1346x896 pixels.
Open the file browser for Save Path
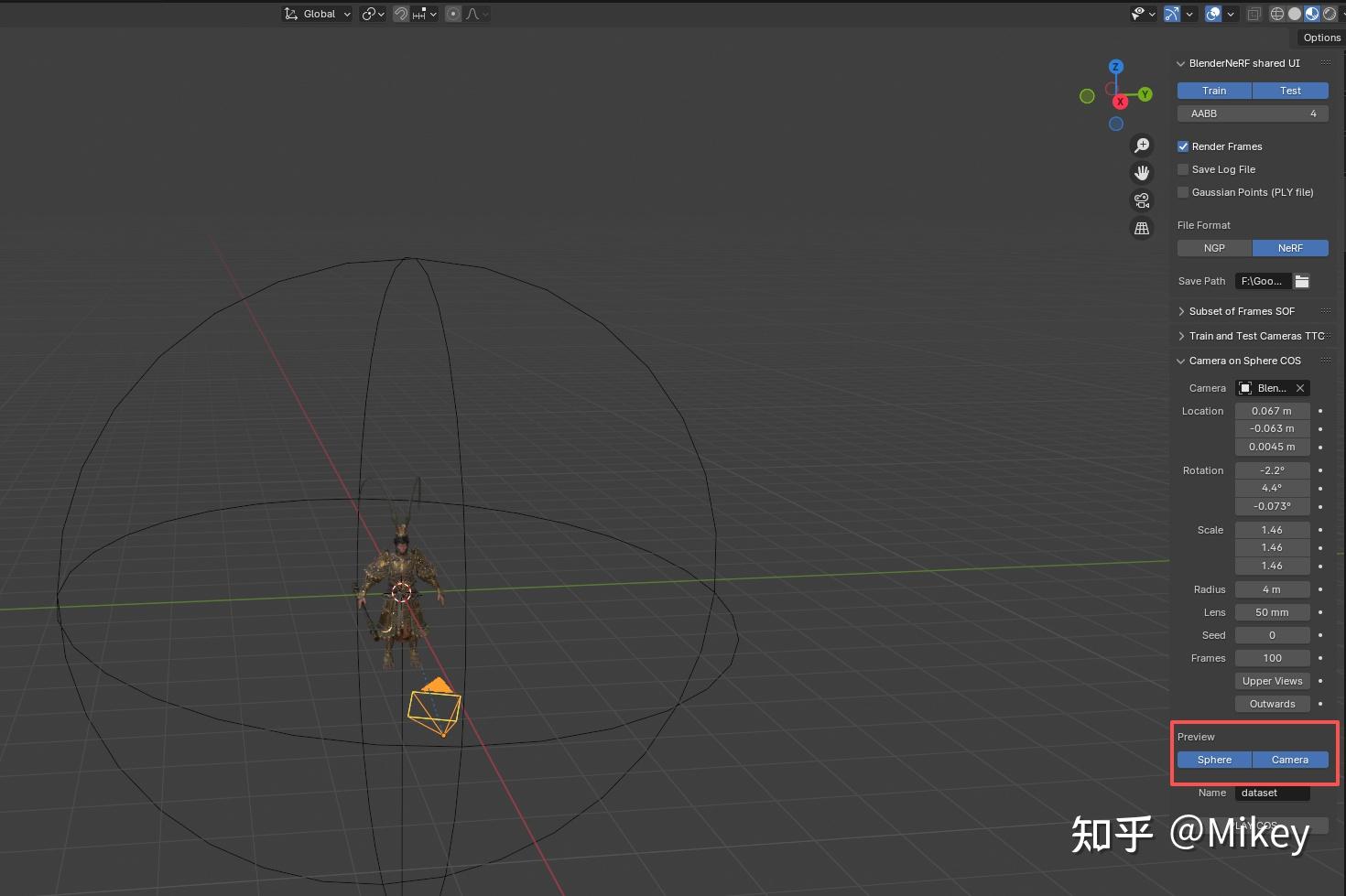pyautogui.click(x=1302, y=281)
